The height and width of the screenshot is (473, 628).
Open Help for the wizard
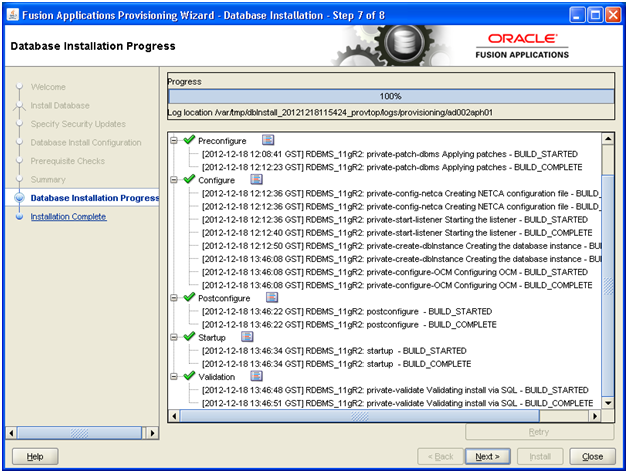coord(35,457)
